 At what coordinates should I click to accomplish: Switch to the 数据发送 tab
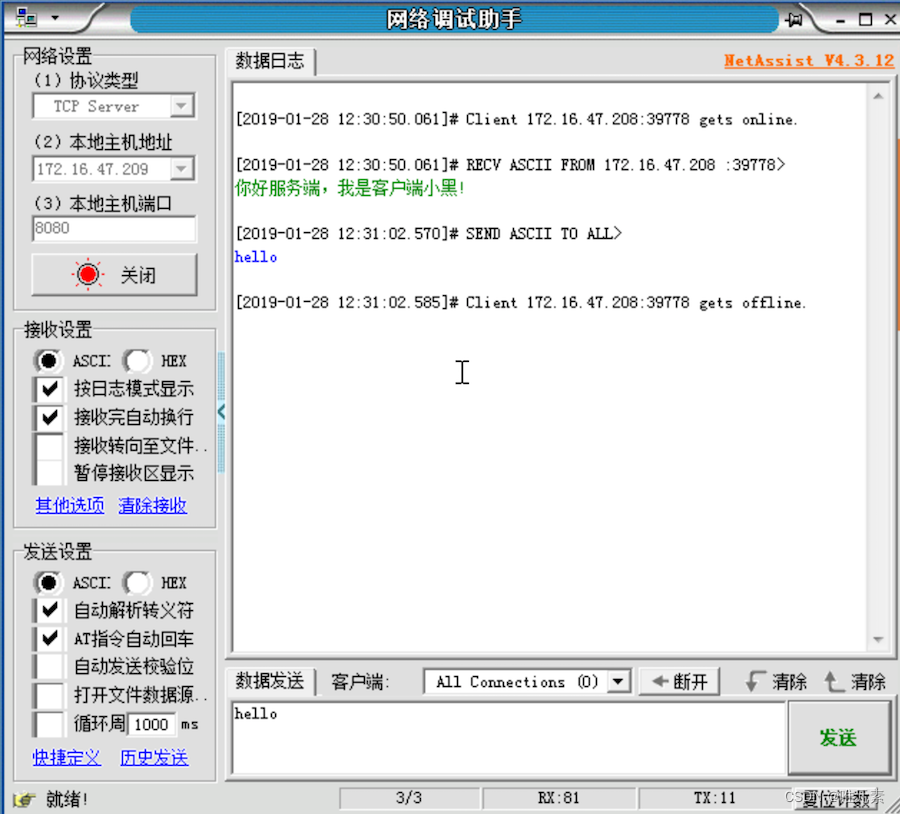(269, 681)
